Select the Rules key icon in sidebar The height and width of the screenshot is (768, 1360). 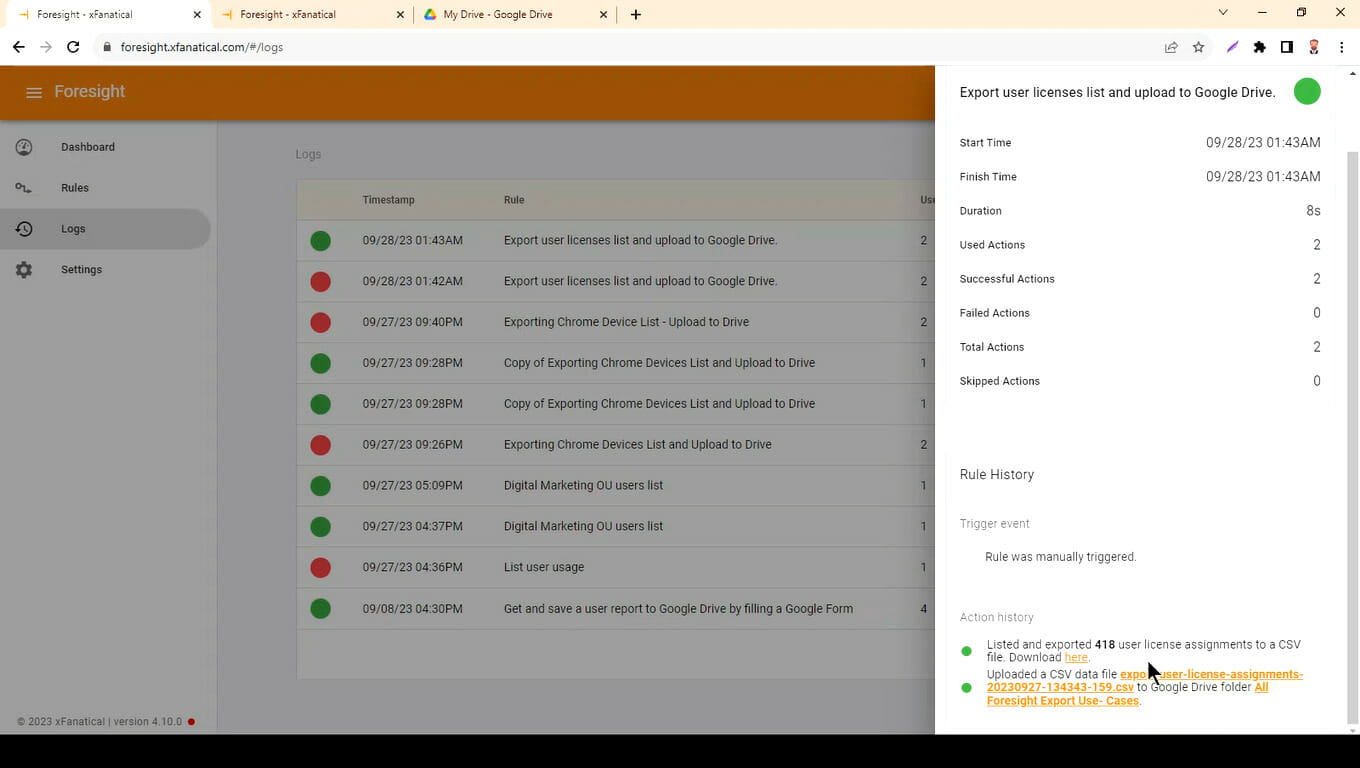pyautogui.click(x=24, y=187)
